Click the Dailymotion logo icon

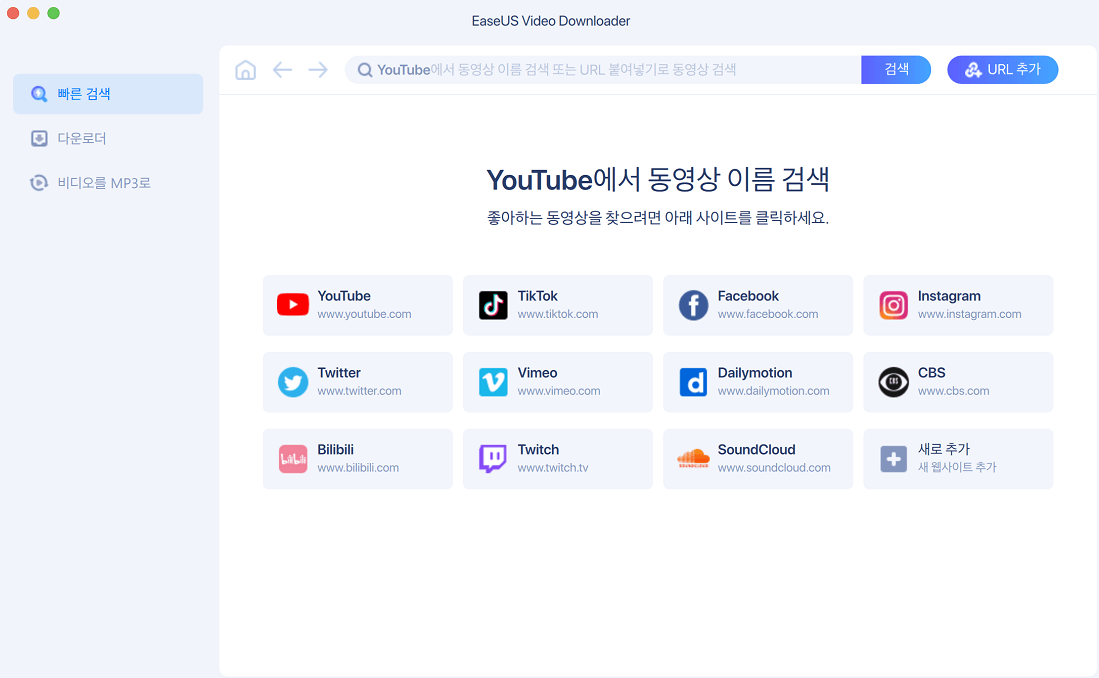(x=693, y=382)
